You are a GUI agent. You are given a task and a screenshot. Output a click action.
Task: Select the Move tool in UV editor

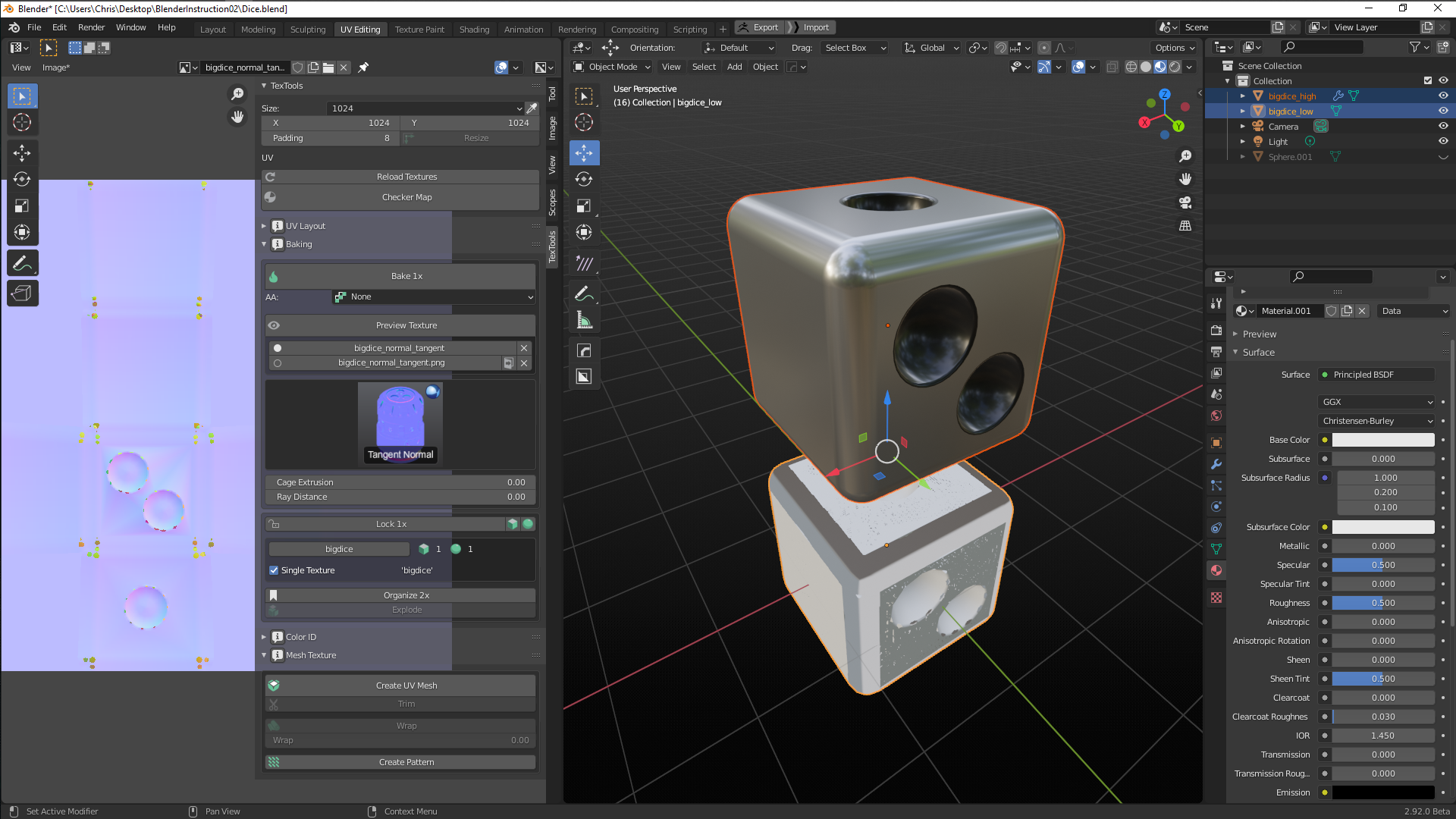coord(22,153)
